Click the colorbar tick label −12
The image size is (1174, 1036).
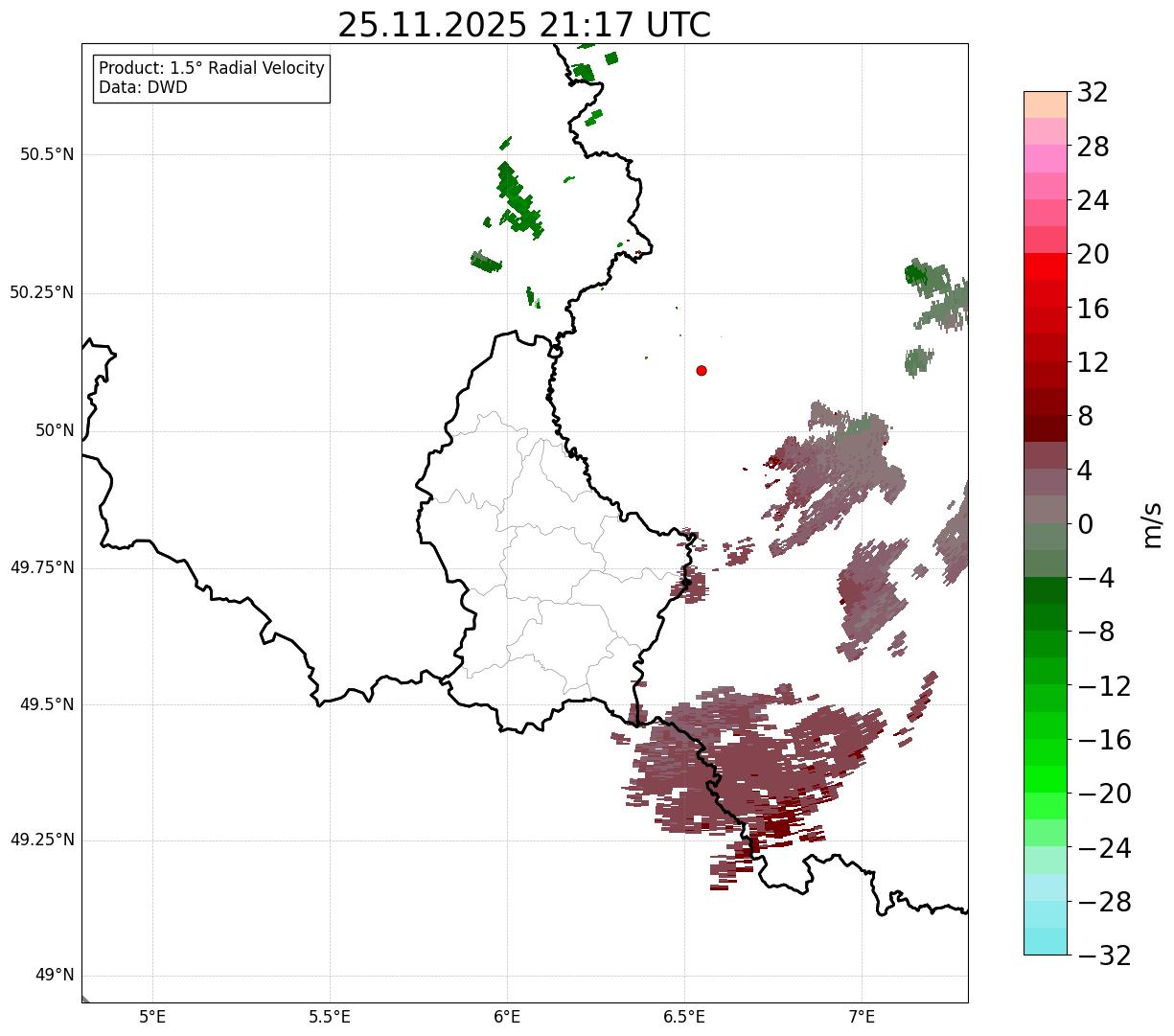[1104, 686]
